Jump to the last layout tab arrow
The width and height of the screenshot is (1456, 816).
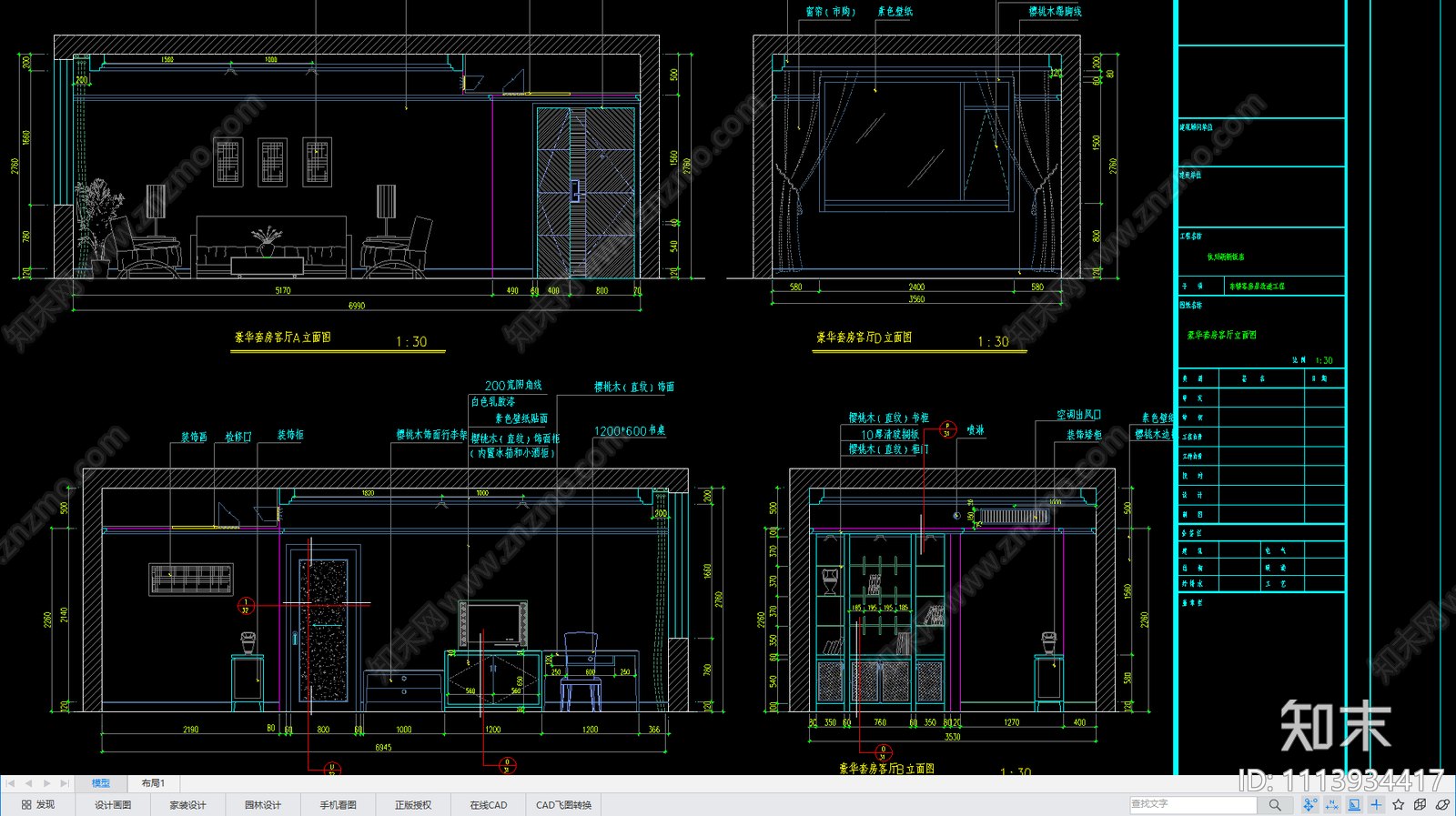coord(65,783)
